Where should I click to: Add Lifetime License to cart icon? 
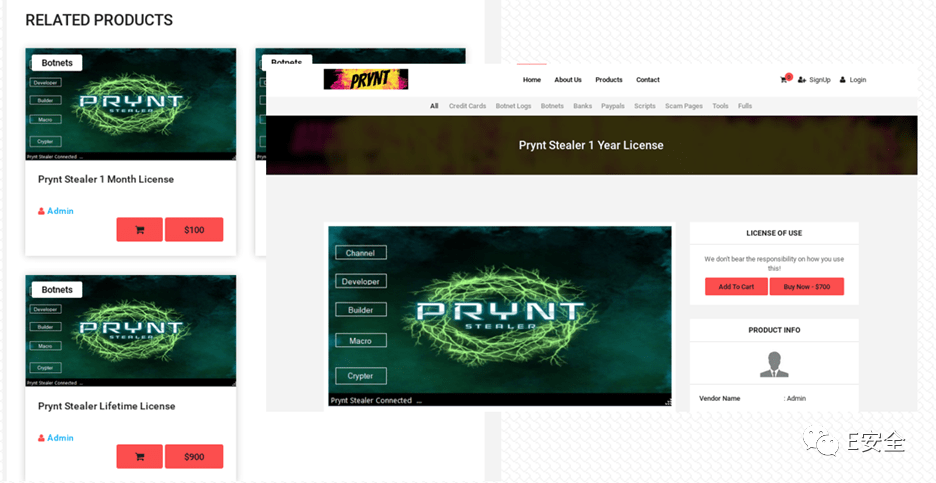(140, 456)
